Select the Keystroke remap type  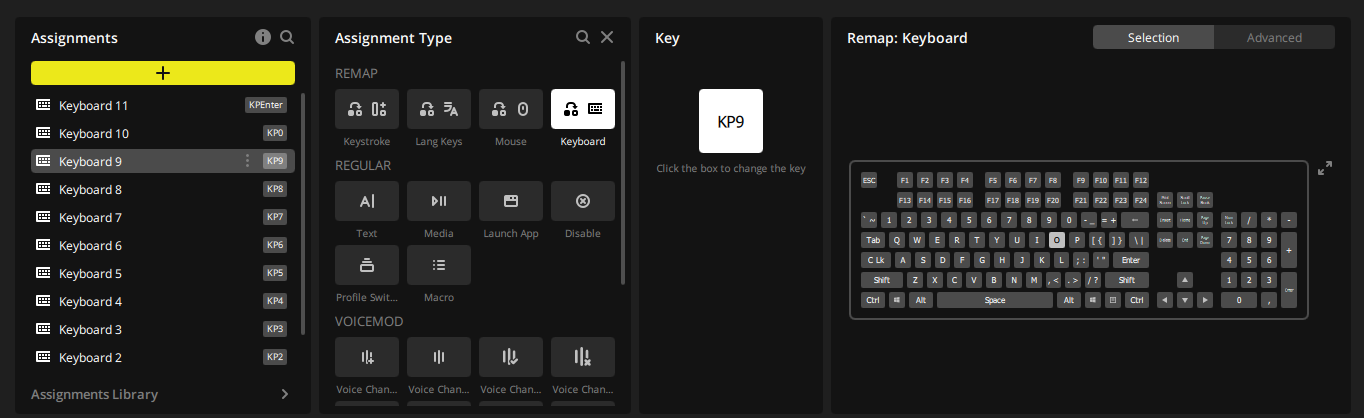(x=367, y=109)
